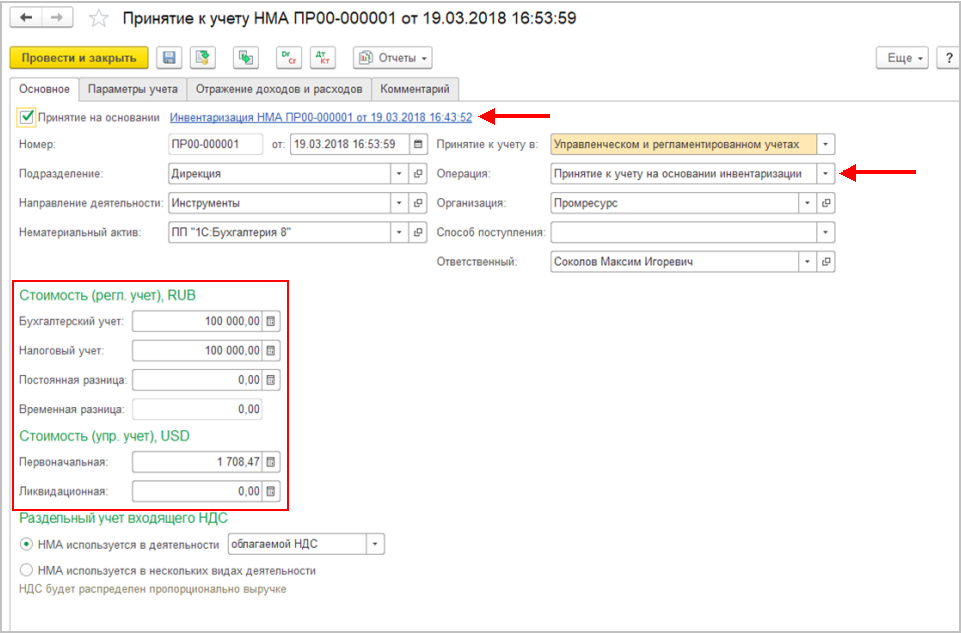The width and height of the screenshot is (961, 633).
Task: Go back with the left arrow button
Action: (26, 17)
